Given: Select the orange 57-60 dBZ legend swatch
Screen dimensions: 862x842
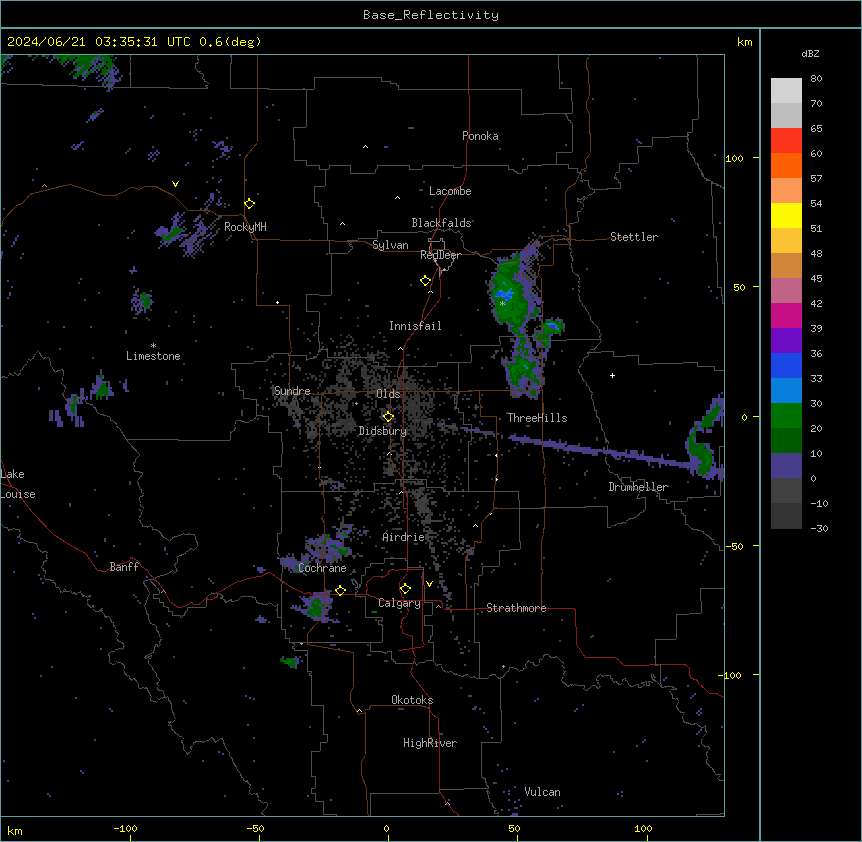Looking at the screenshot, I should (x=786, y=165).
